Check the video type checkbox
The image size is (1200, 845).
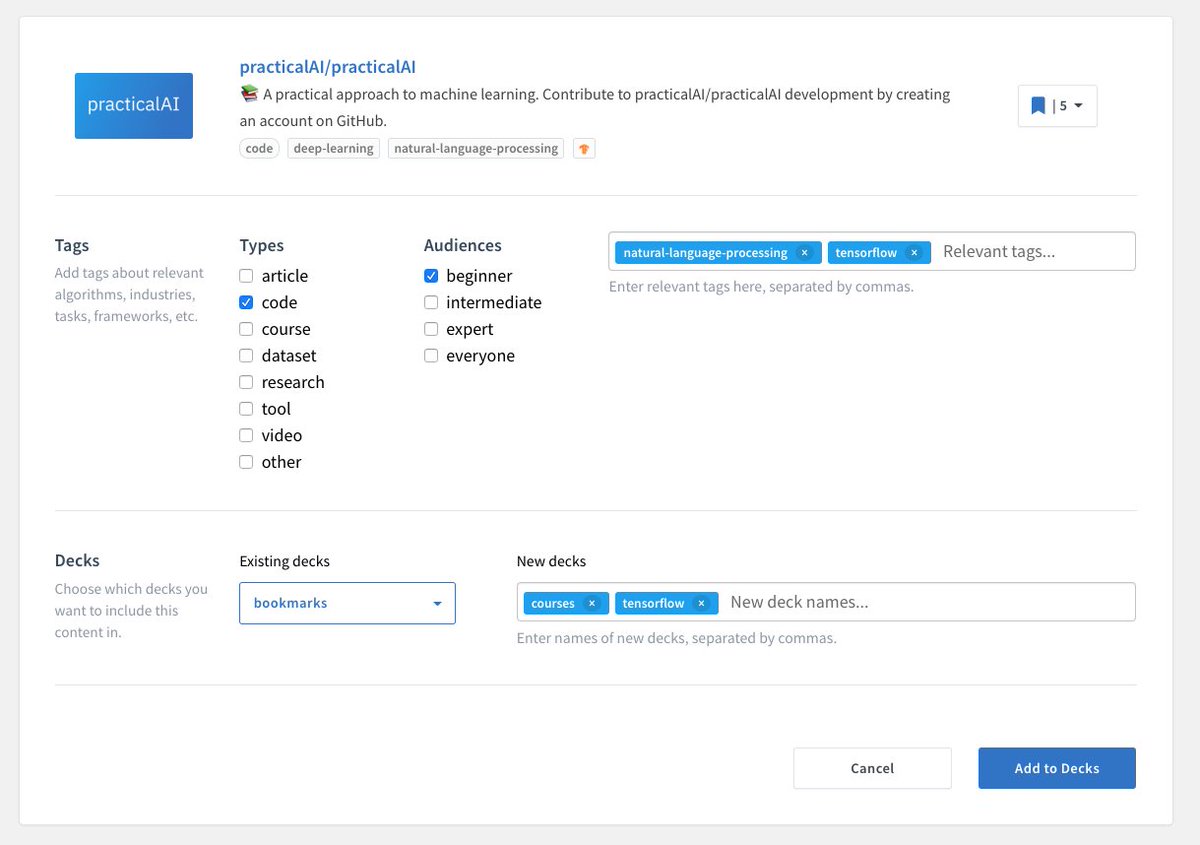coord(246,435)
